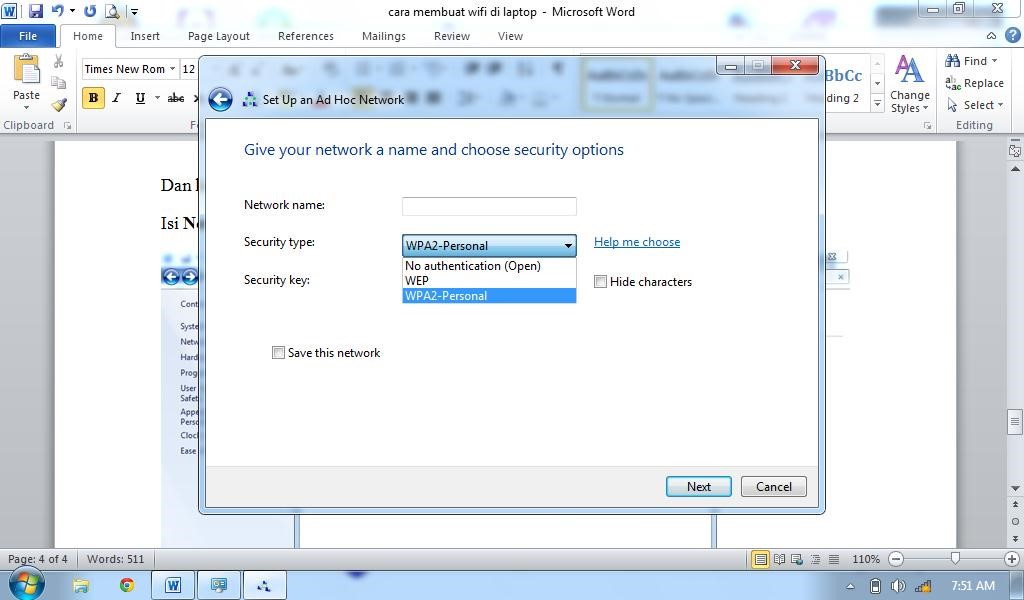Toggle Italic formatting
Image resolution: width=1024 pixels, height=600 pixels.
tap(116, 98)
